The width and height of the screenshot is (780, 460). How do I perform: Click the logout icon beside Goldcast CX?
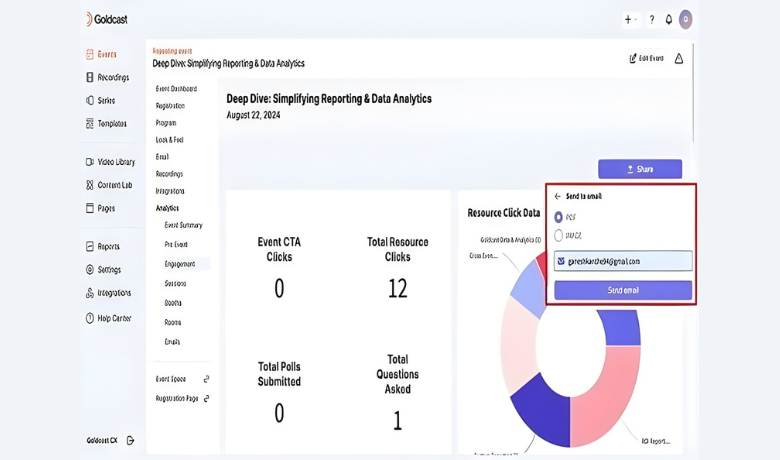[131, 440]
